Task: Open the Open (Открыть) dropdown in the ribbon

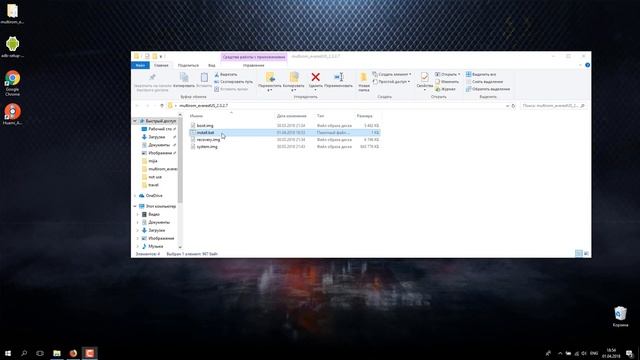Action: coord(448,74)
